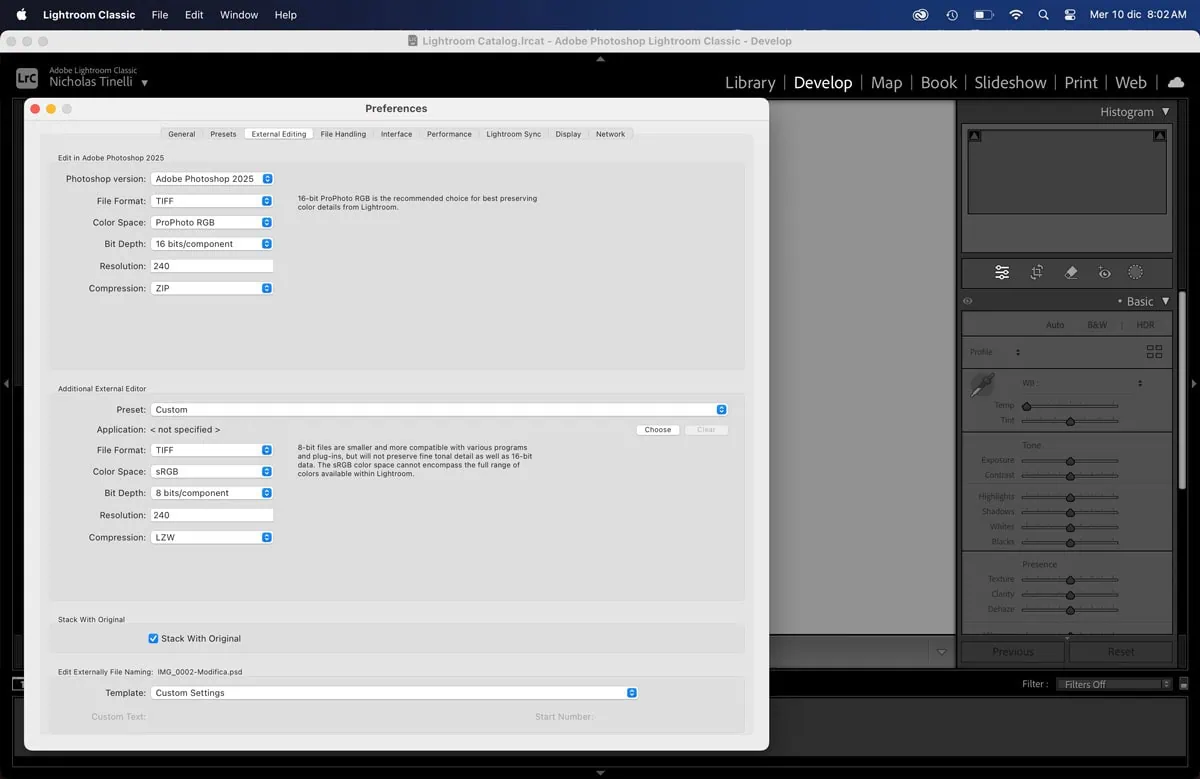
Task: Click the Resolution field showing 240
Action: (x=212, y=265)
